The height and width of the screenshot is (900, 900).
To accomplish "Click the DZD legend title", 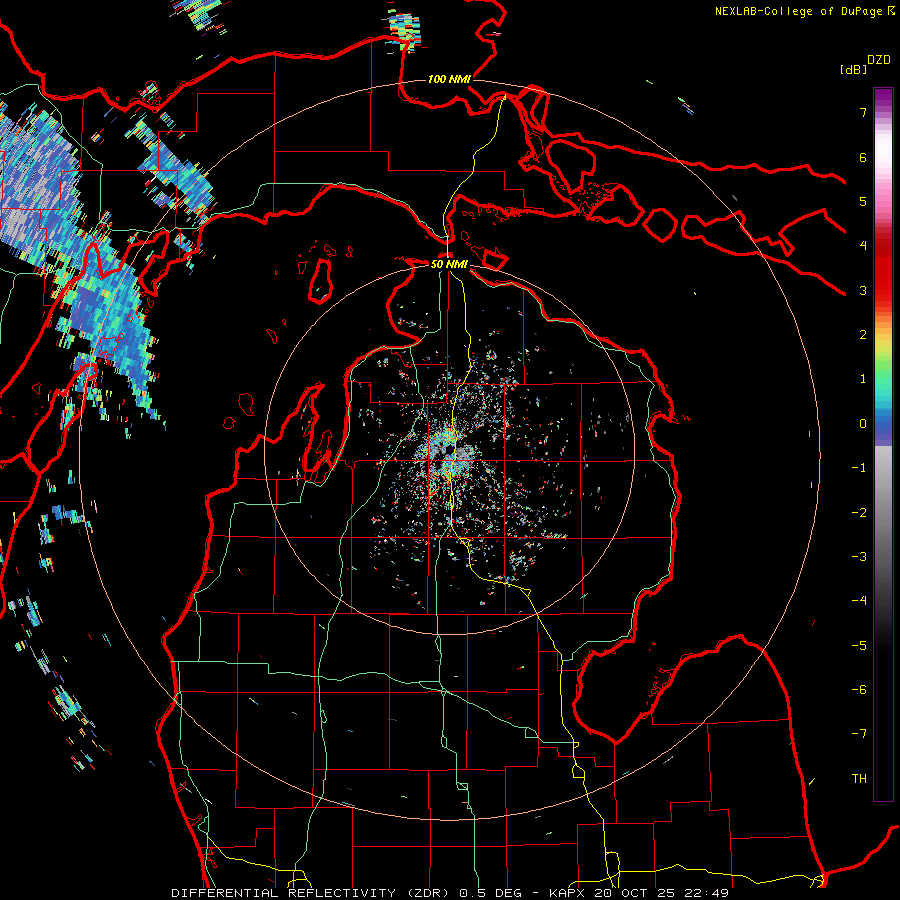I will coord(879,60).
